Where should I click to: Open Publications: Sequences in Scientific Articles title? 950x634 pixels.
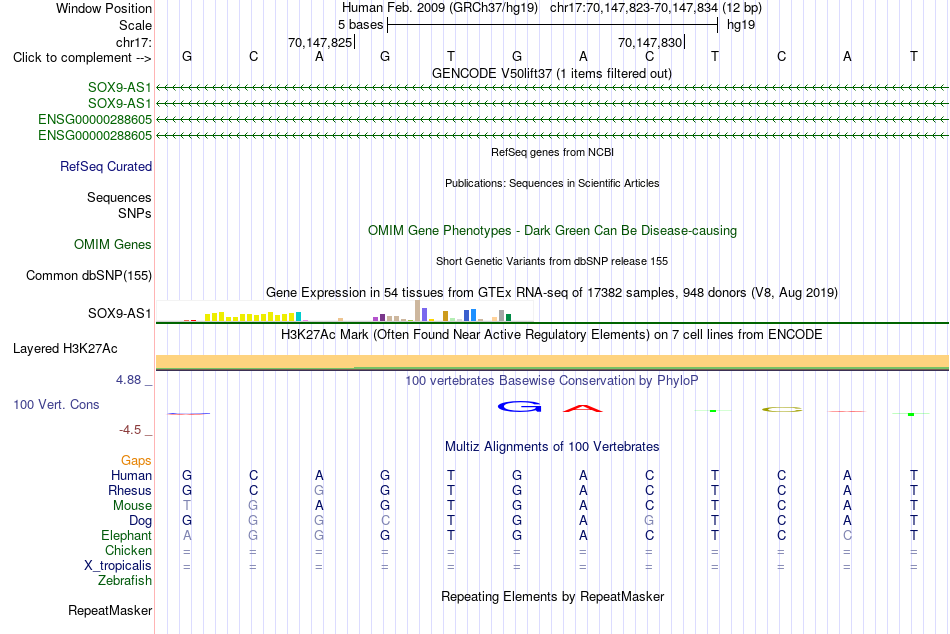tap(552, 183)
